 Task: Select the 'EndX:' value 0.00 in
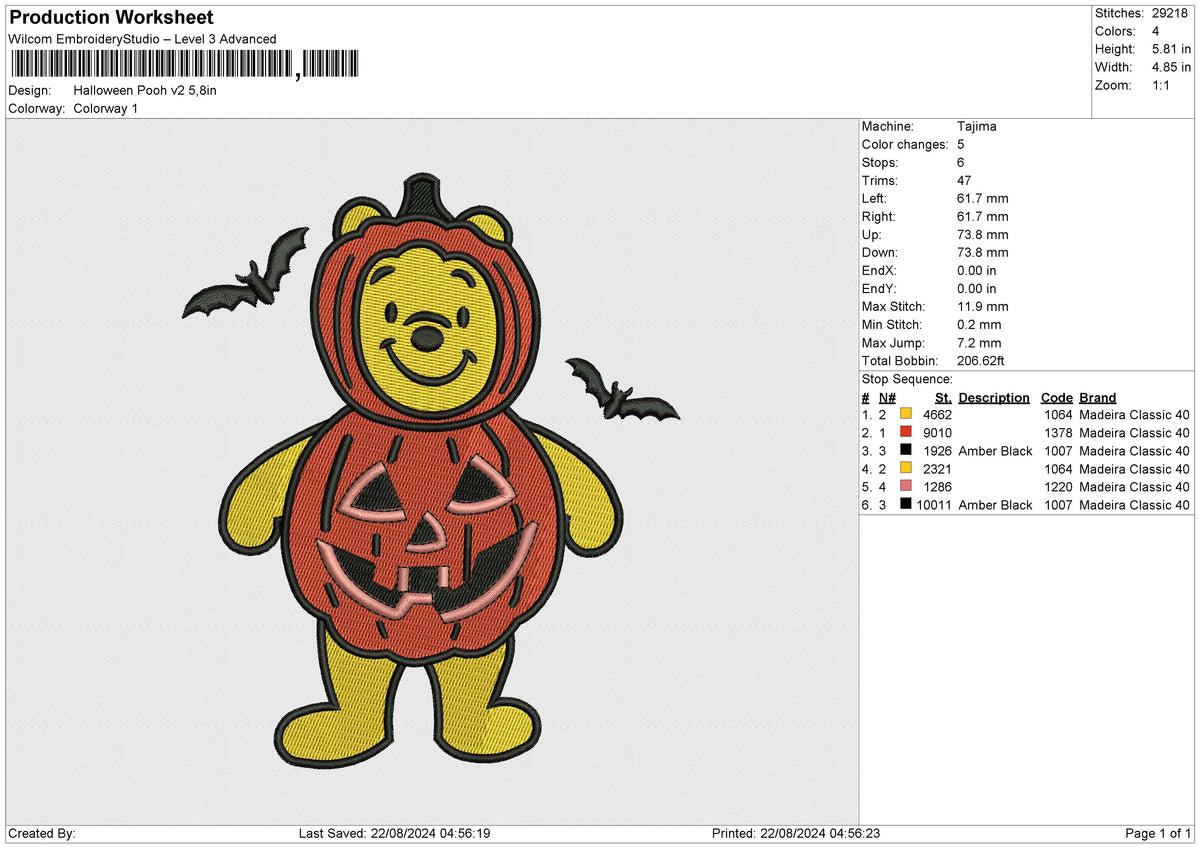pyautogui.click(x=977, y=270)
